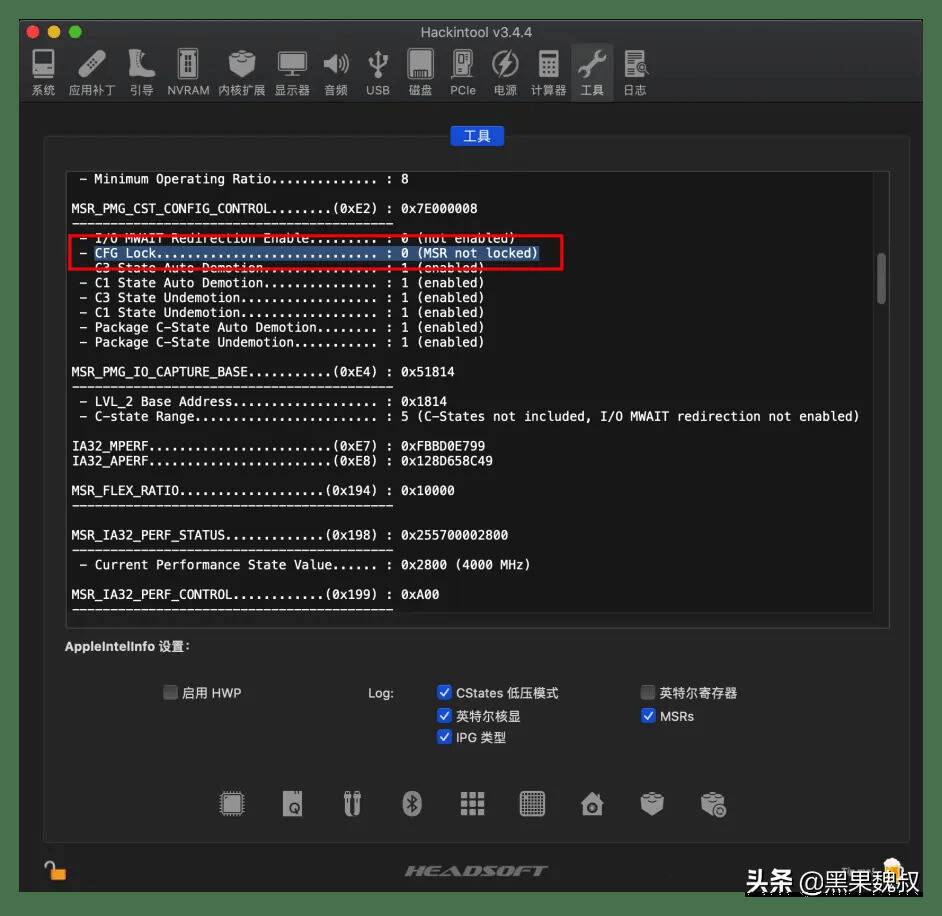Open the 电源 power section
Image resolution: width=942 pixels, height=916 pixels.
point(505,72)
